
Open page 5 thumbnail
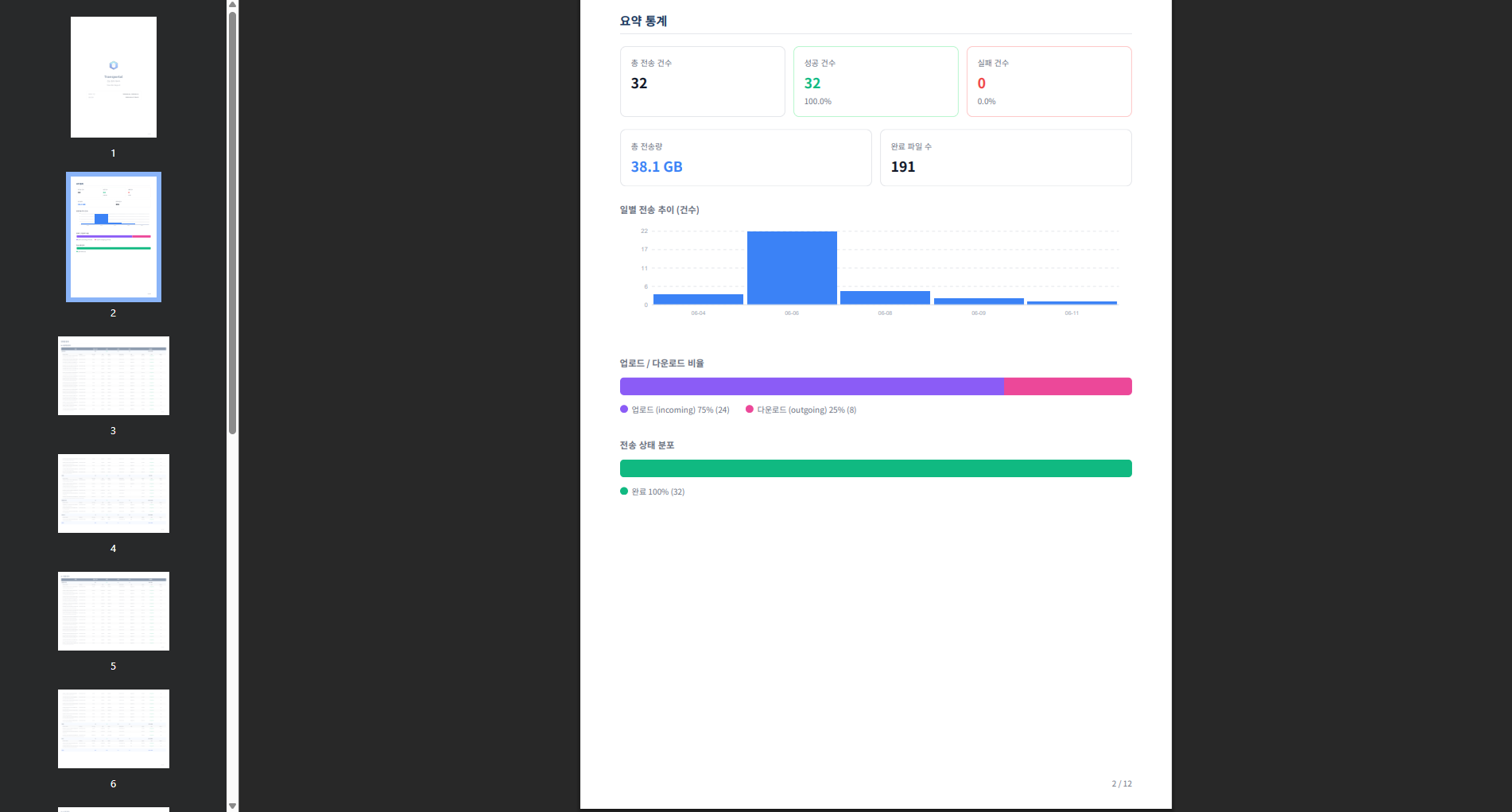(x=114, y=611)
